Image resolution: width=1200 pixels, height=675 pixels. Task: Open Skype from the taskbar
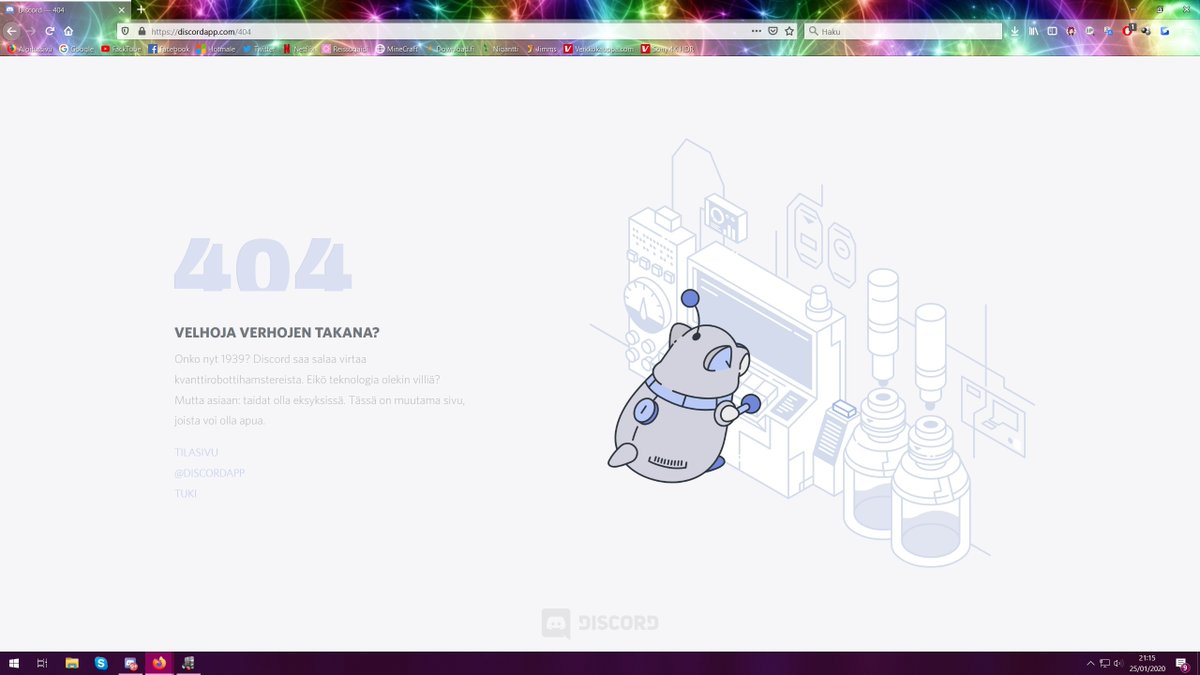(x=101, y=663)
